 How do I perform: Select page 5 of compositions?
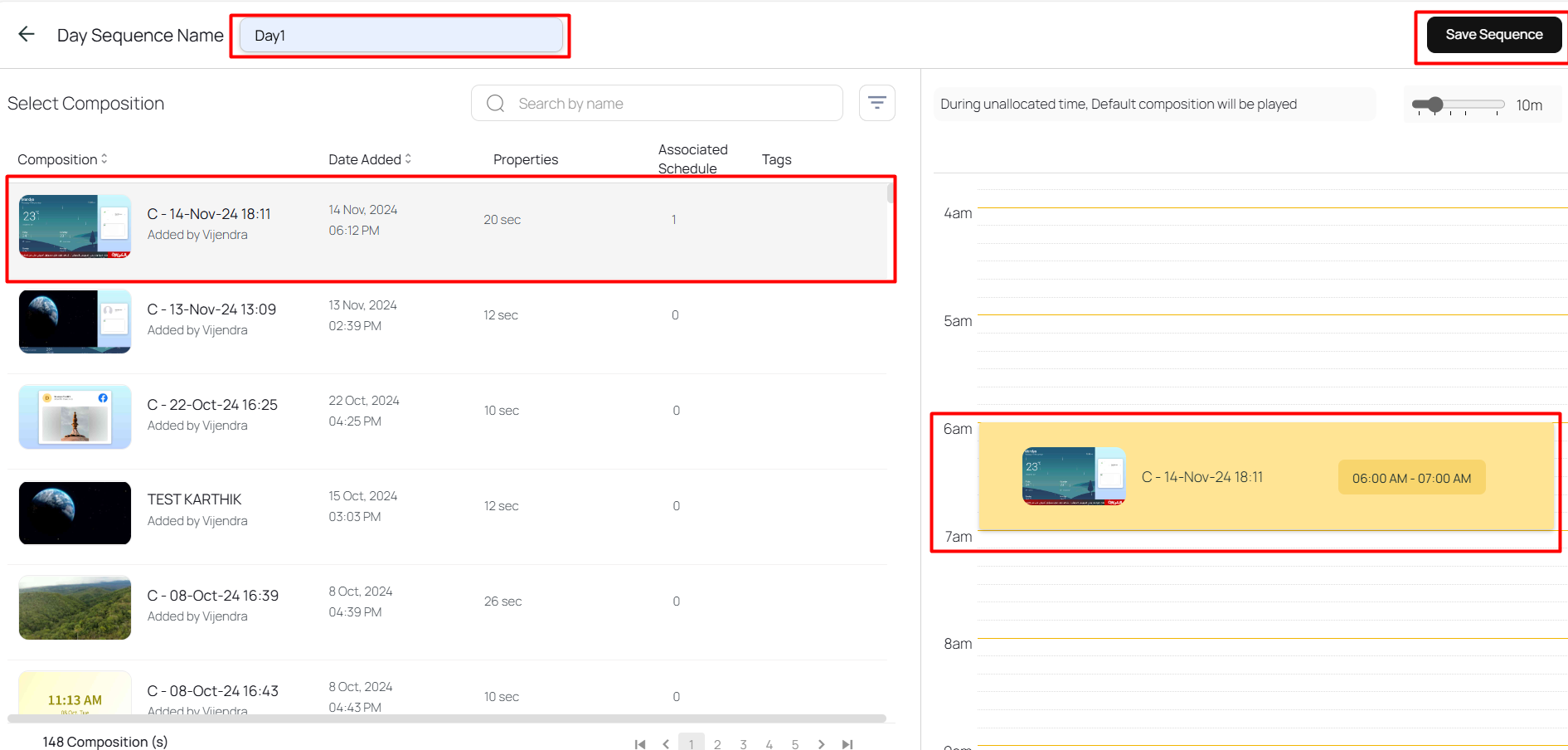[795, 744]
